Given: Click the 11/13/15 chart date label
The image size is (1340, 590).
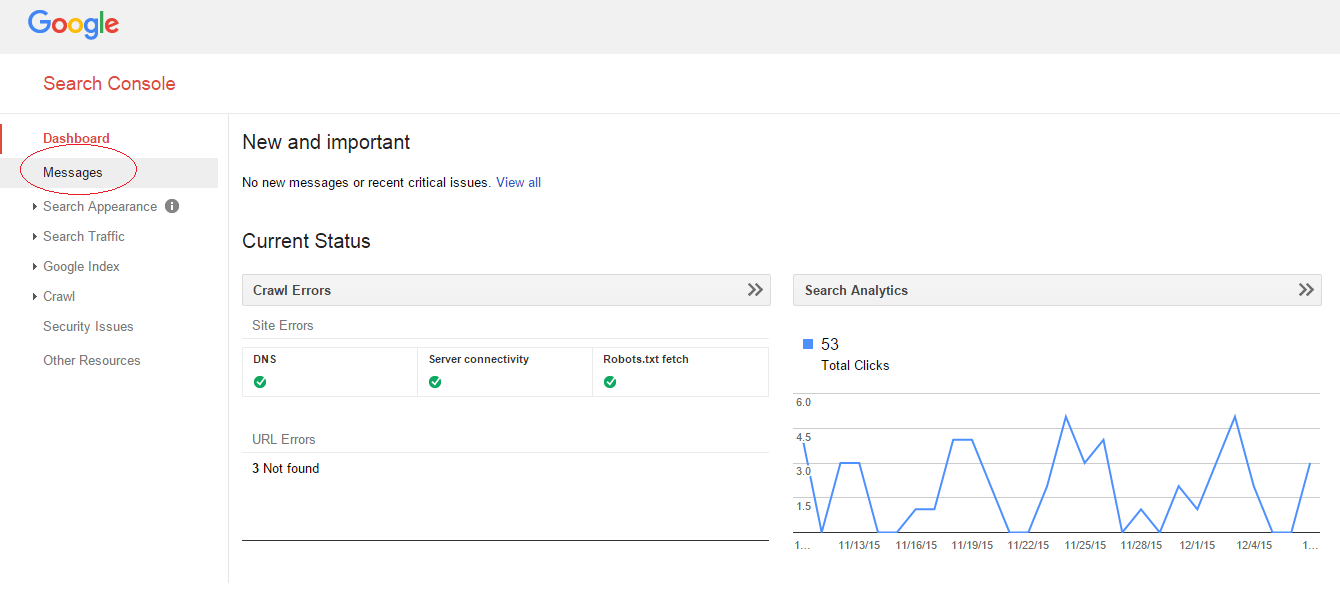Looking at the screenshot, I should pyautogui.click(x=859, y=545).
